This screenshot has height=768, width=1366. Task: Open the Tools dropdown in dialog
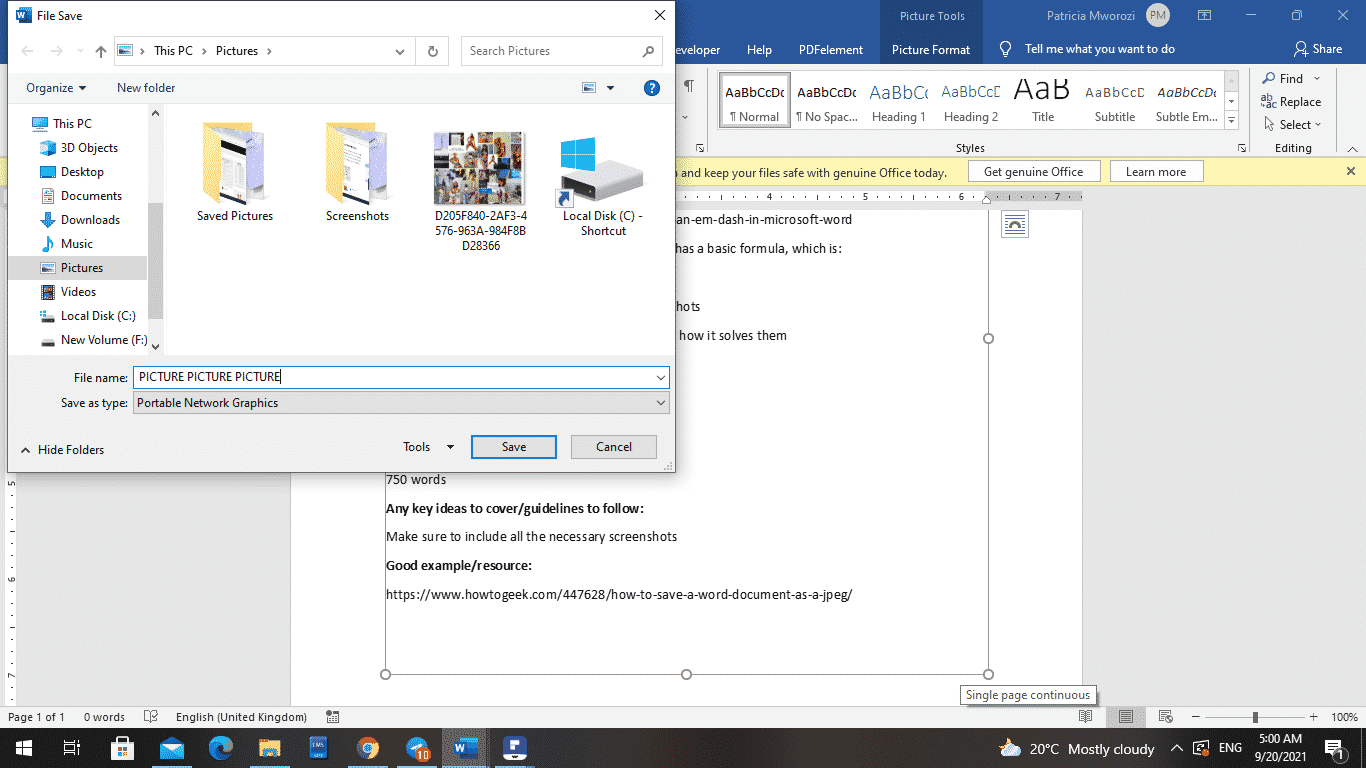[x=428, y=447]
